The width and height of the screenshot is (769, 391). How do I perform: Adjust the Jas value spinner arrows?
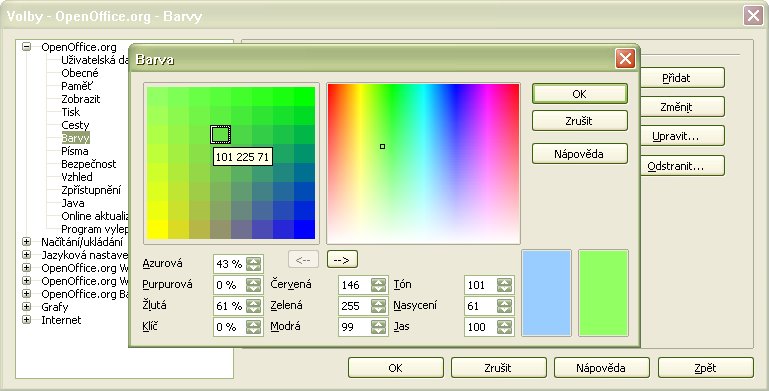504,327
